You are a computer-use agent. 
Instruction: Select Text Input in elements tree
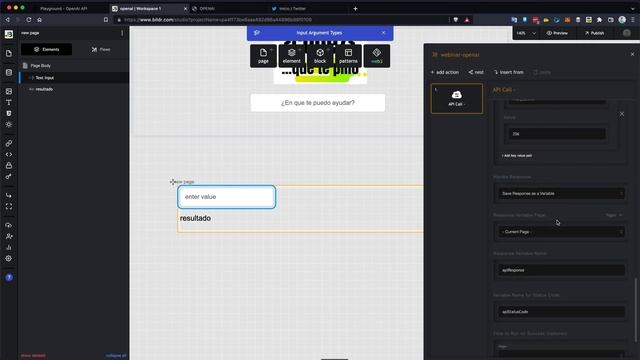[x=44, y=78]
